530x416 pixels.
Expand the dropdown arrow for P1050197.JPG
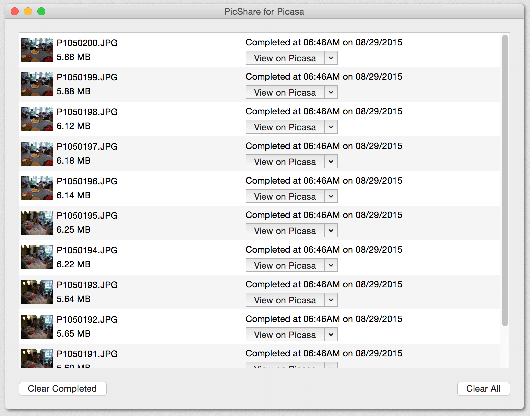pos(331,162)
